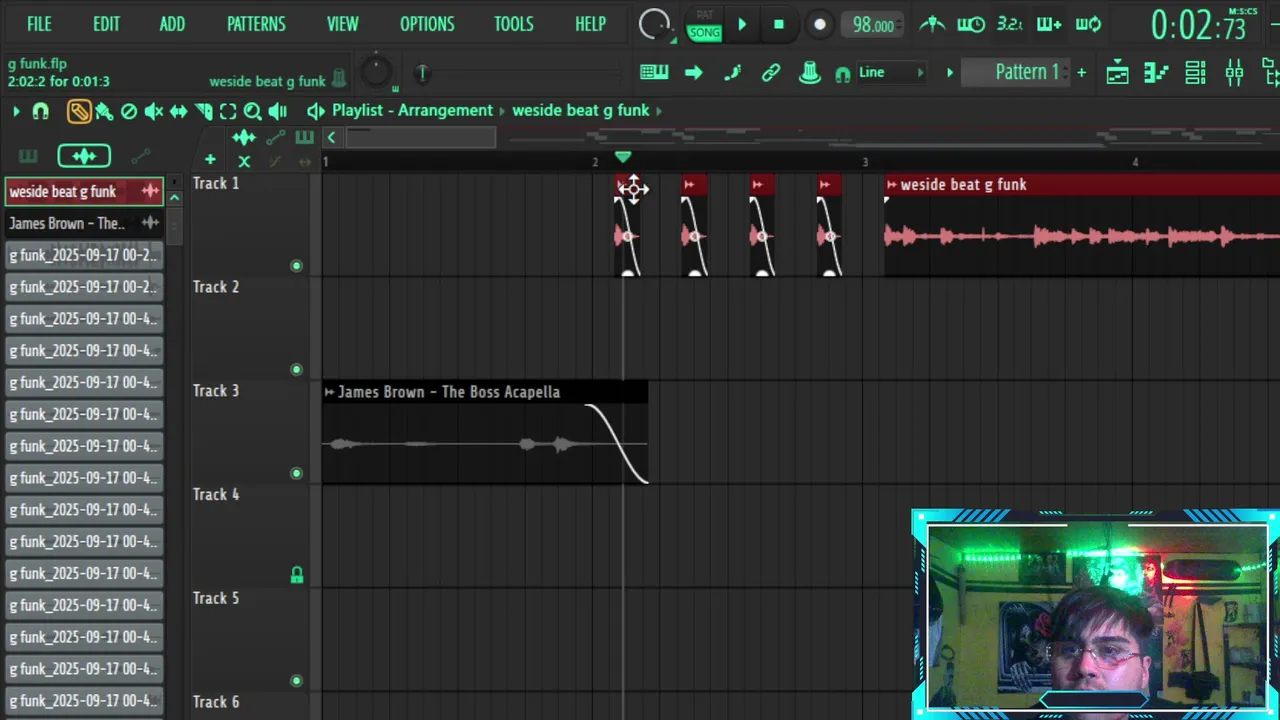The width and height of the screenshot is (1280, 720).
Task: Click the tempo 98.000 field
Action: (873, 26)
